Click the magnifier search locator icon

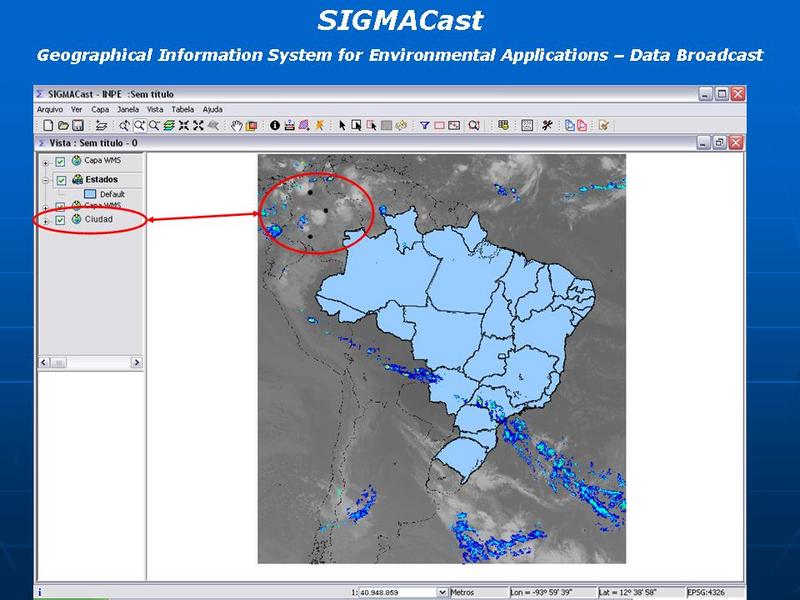(x=474, y=126)
